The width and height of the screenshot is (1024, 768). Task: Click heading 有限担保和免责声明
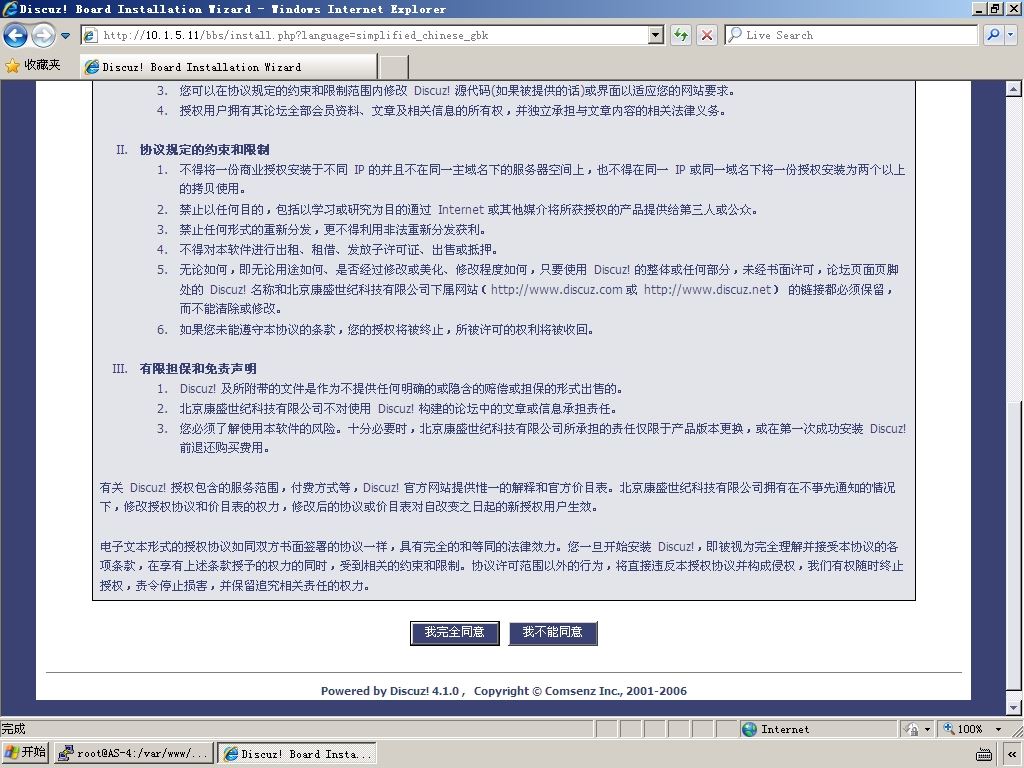(198, 368)
